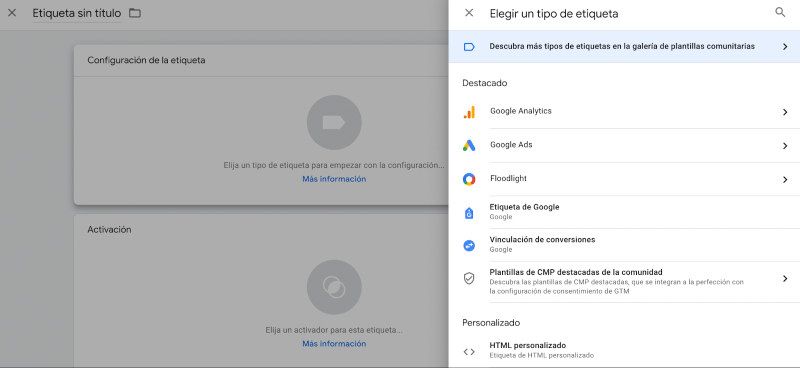Close the untitled tag editor
The height and width of the screenshot is (368, 800).
coord(12,13)
